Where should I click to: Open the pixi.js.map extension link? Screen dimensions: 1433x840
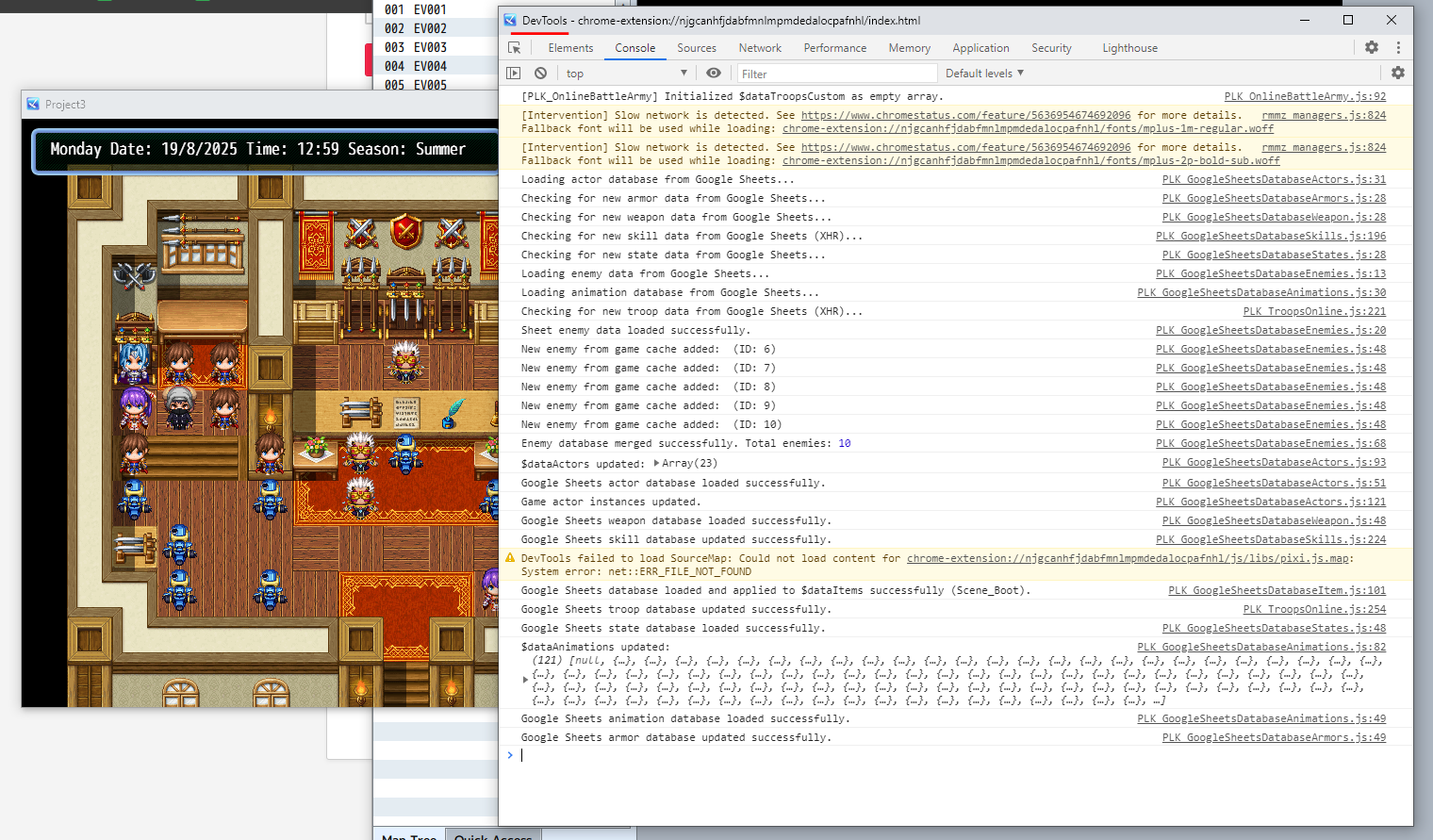[1128, 558]
